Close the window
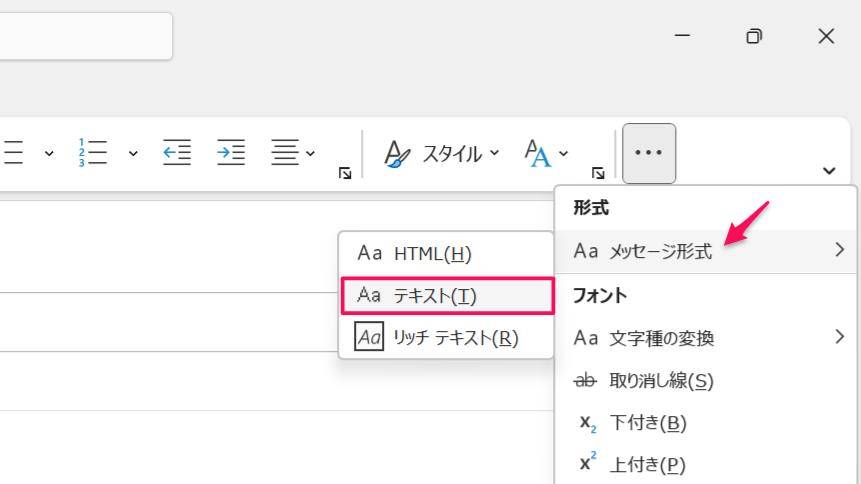The height and width of the screenshot is (484, 861). [x=826, y=36]
